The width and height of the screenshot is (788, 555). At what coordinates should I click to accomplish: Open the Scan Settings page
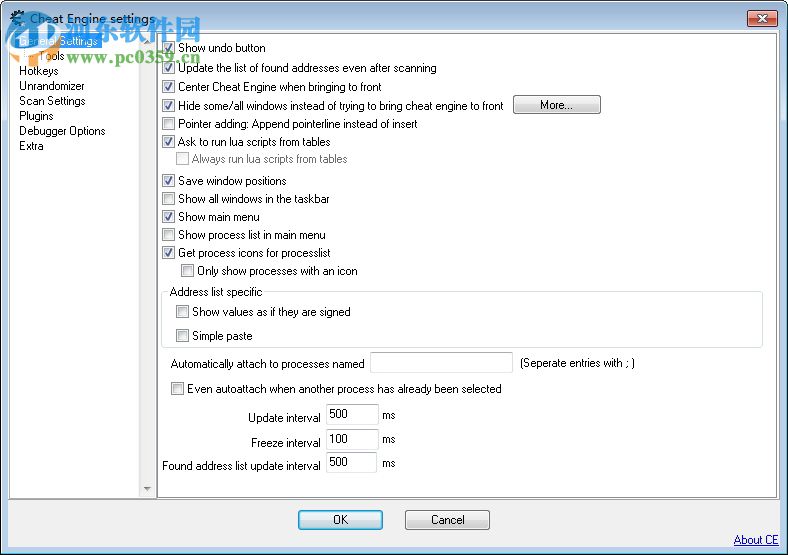click(x=52, y=101)
